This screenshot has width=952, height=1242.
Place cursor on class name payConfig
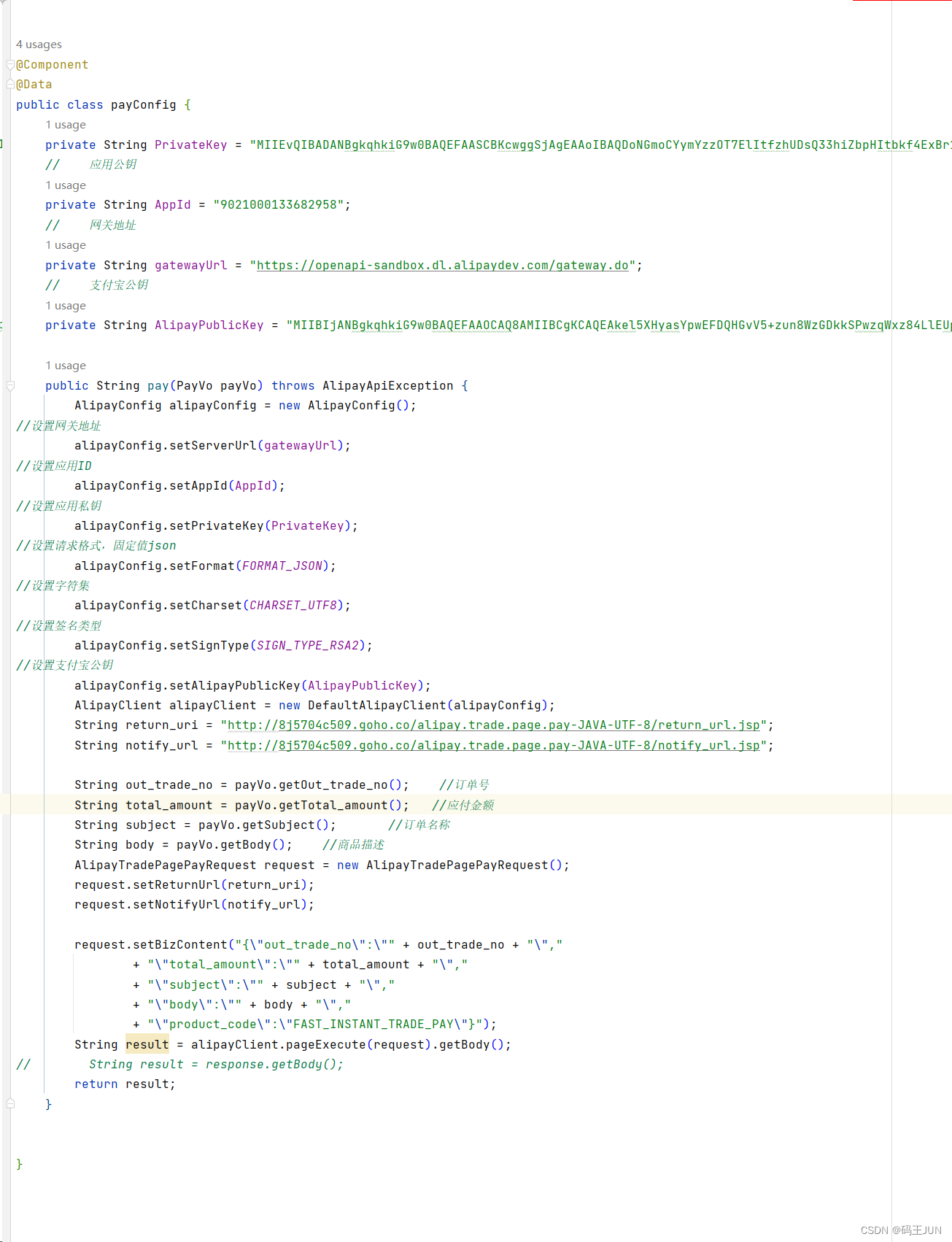click(x=144, y=105)
